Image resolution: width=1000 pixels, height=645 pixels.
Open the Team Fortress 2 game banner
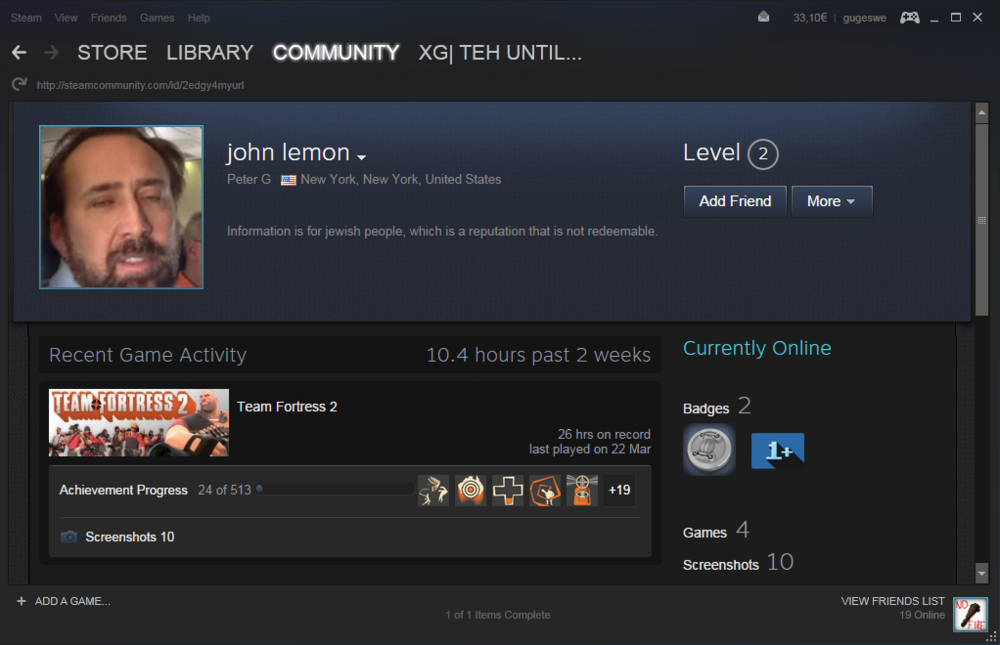[139, 422]
